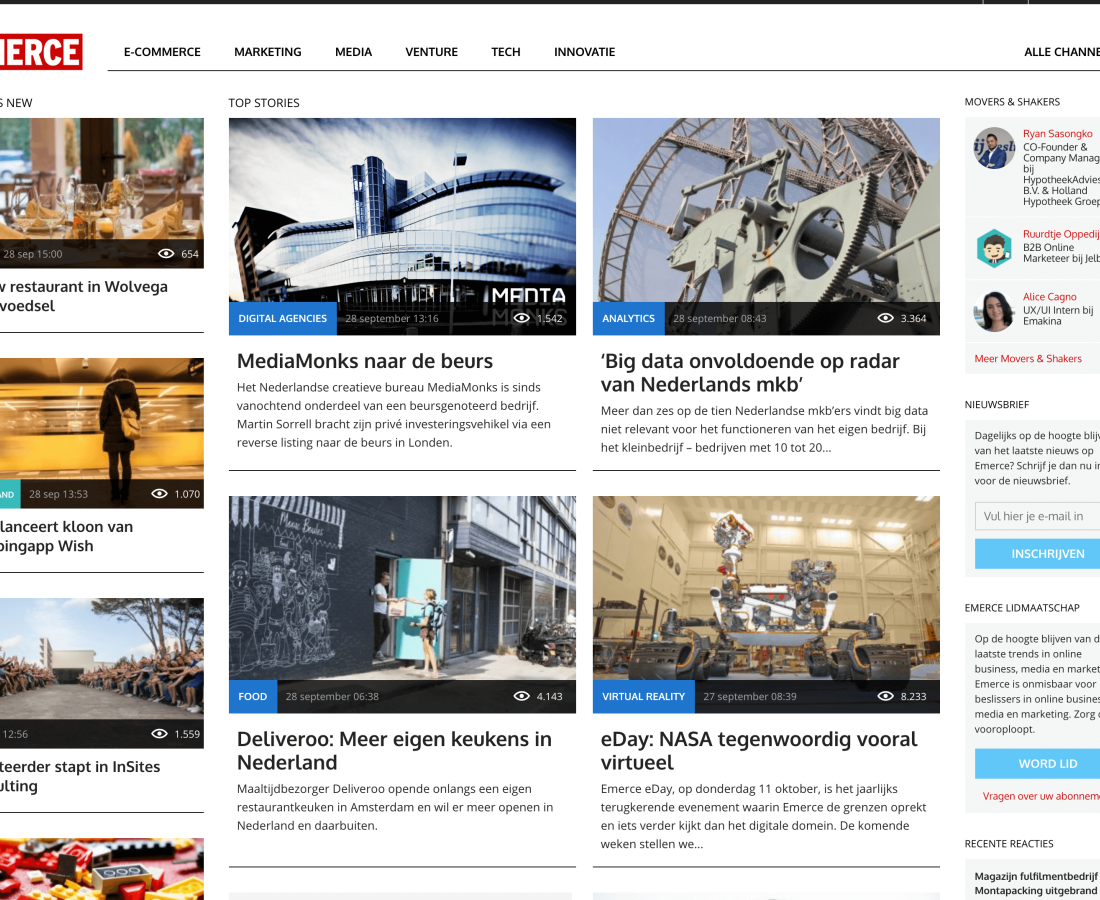This screenshot has height=900, width=1100.
Task: Click the ANALYTICS category tag
Action: coord(629,318)
